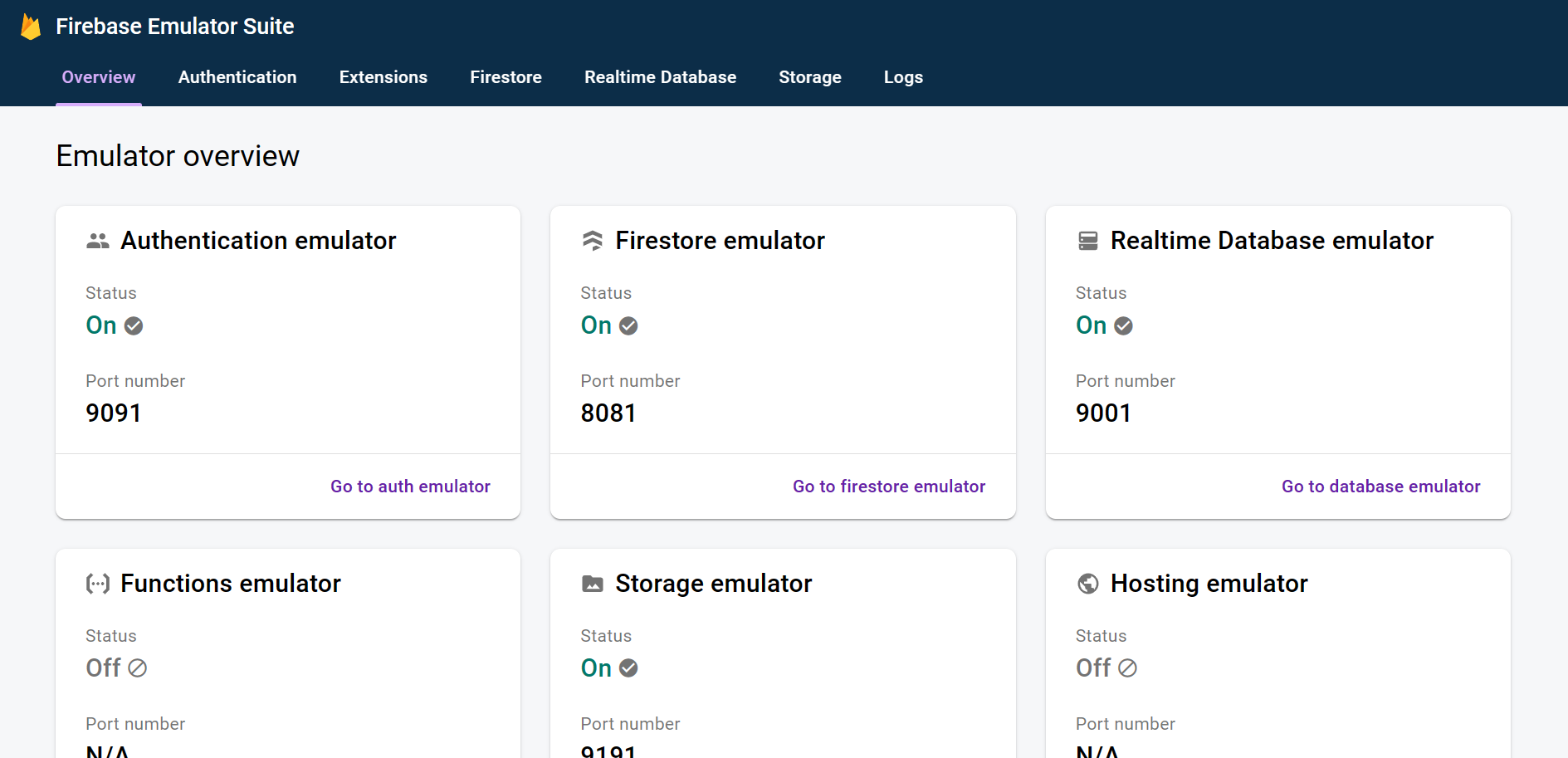
Task: Click Port number label in Storage card
Action: [x=630, y=724]
